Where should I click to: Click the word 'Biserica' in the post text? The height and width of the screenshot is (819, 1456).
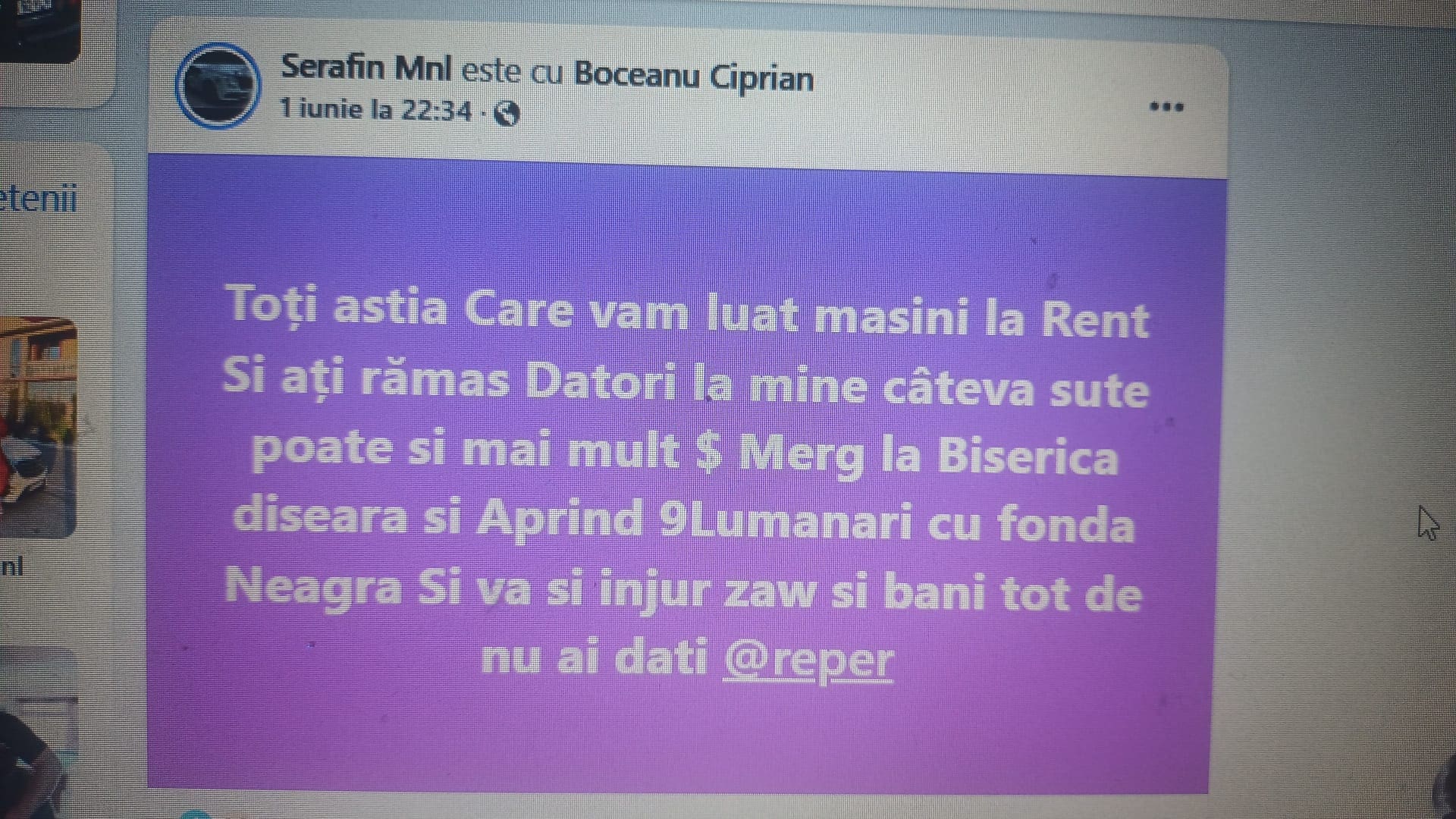coord(1028,457)
